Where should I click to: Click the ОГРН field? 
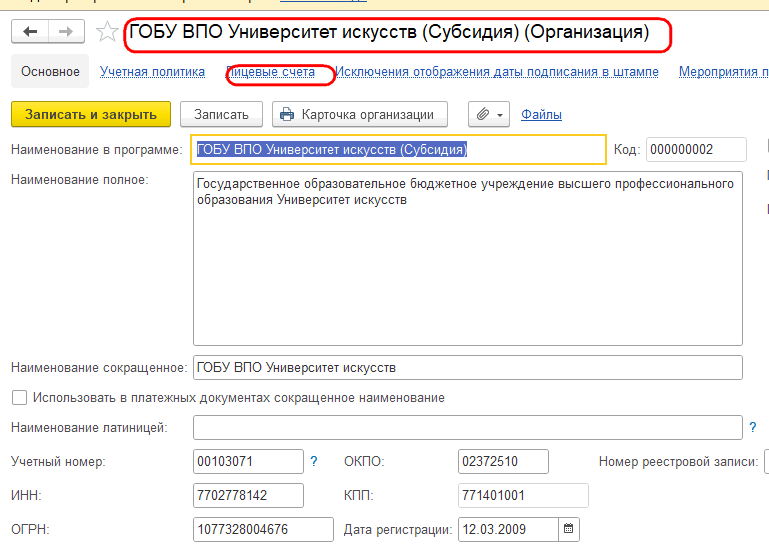pos(263,530)
